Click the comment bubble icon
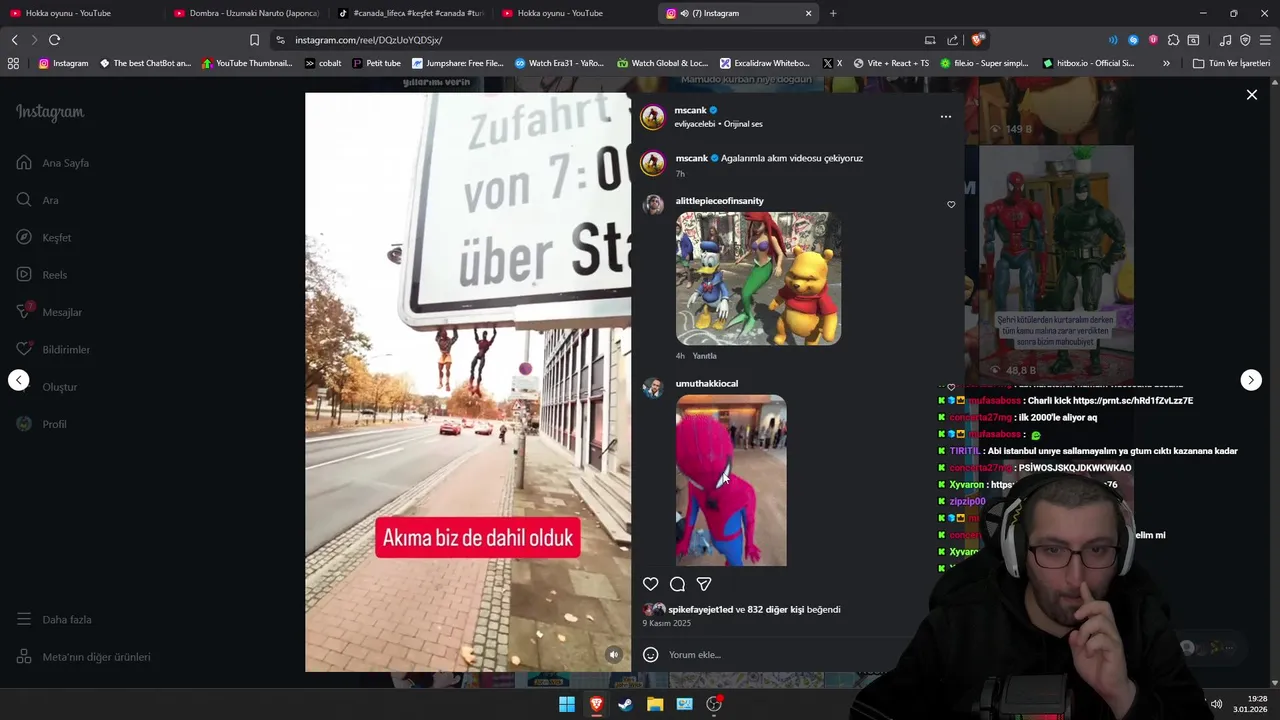The image size is (1280, 720). [677, 584]
